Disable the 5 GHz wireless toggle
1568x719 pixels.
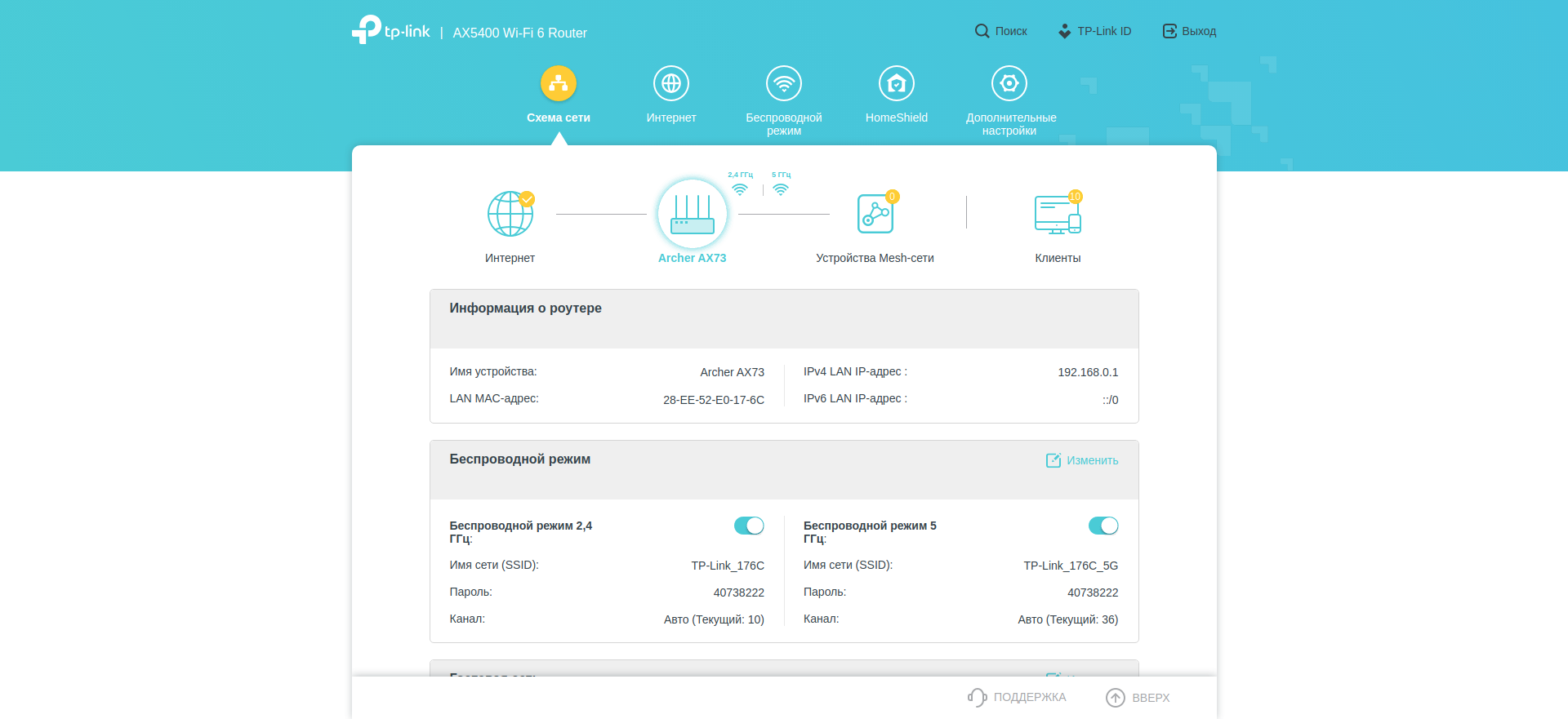coord(1102,526)
